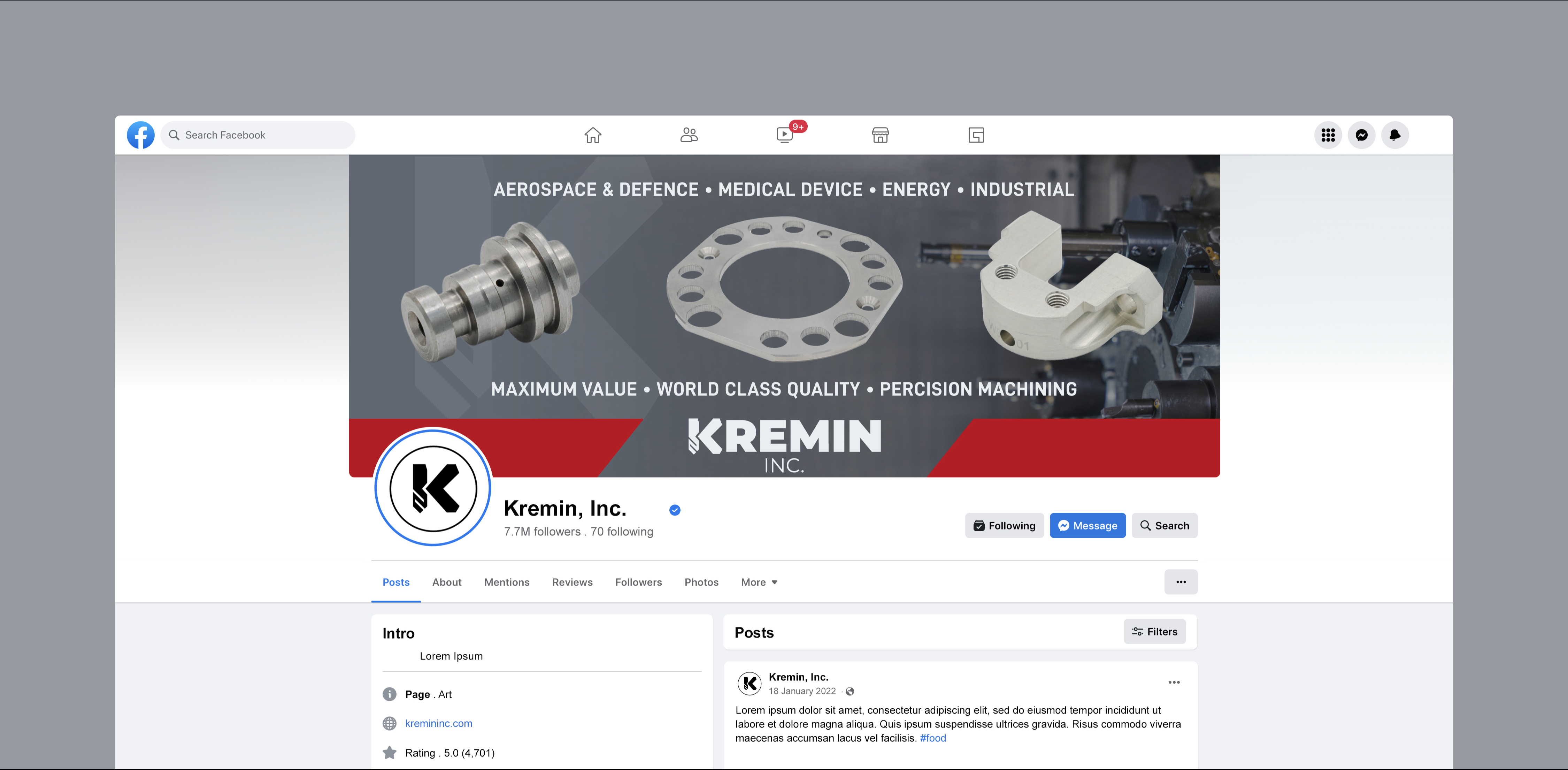Open the Messenger icon in top bar
This screenshot has width=1568, height=770.
coord(1362,135)
